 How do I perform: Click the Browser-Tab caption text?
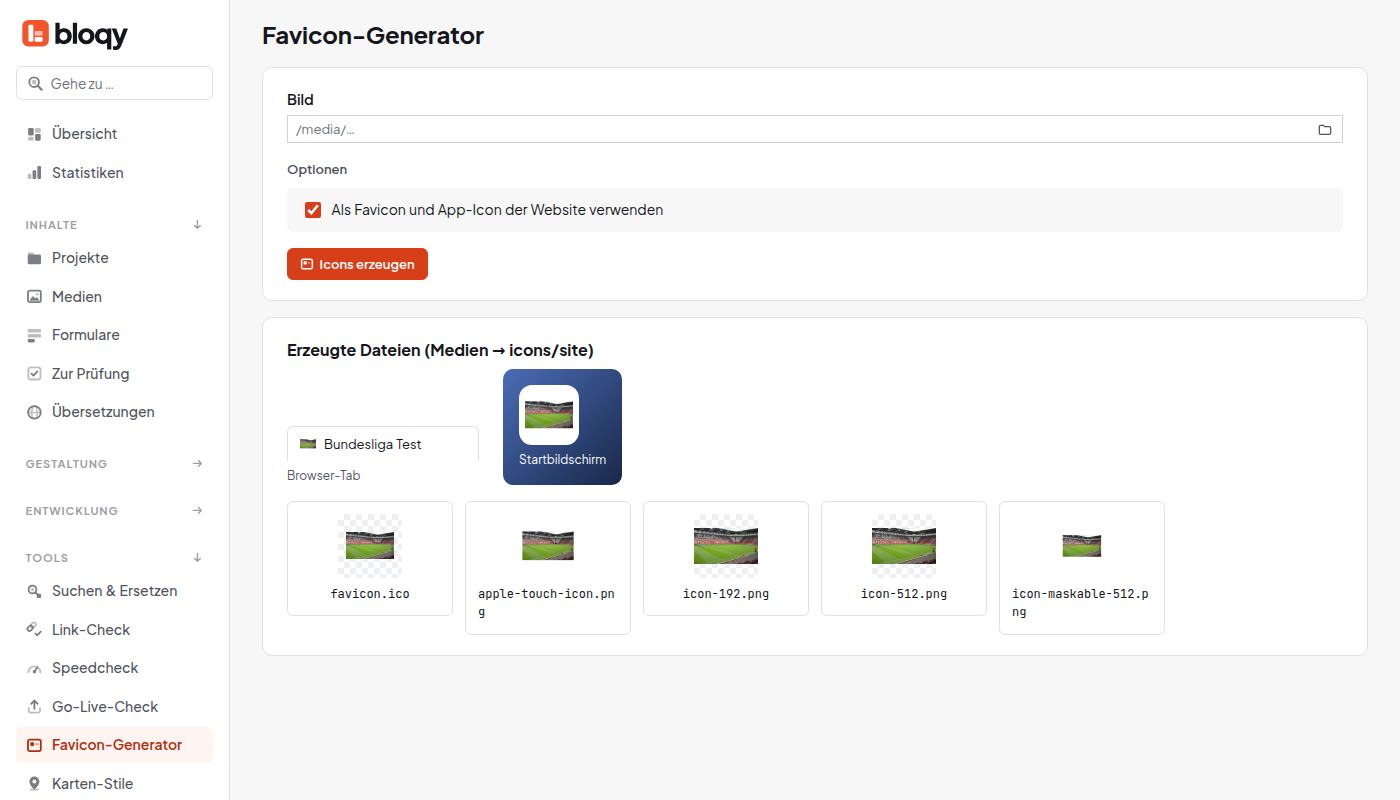(x=324, y=475)
